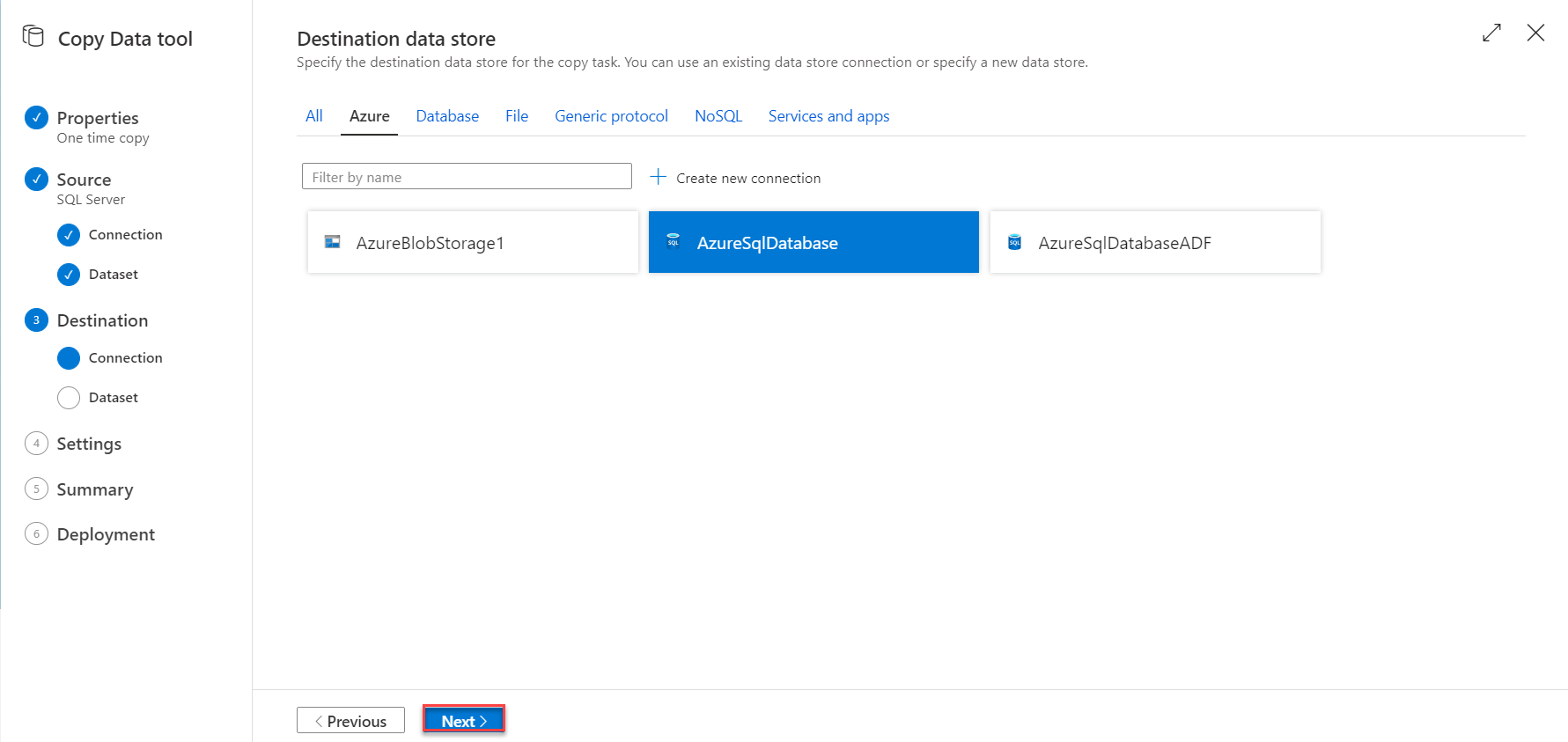The height and width of the screenshot is (742, 1568).
Task: Select the NoSQL tab
Action: coord(718,116)
